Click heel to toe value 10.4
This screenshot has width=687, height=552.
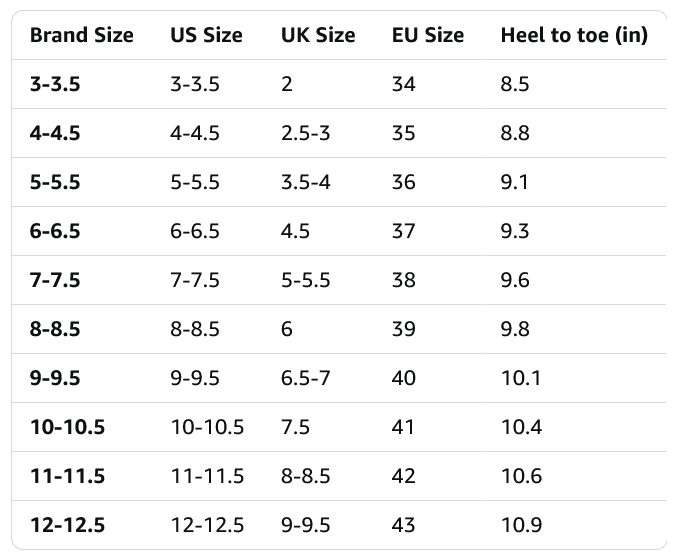tap(521, 428)
